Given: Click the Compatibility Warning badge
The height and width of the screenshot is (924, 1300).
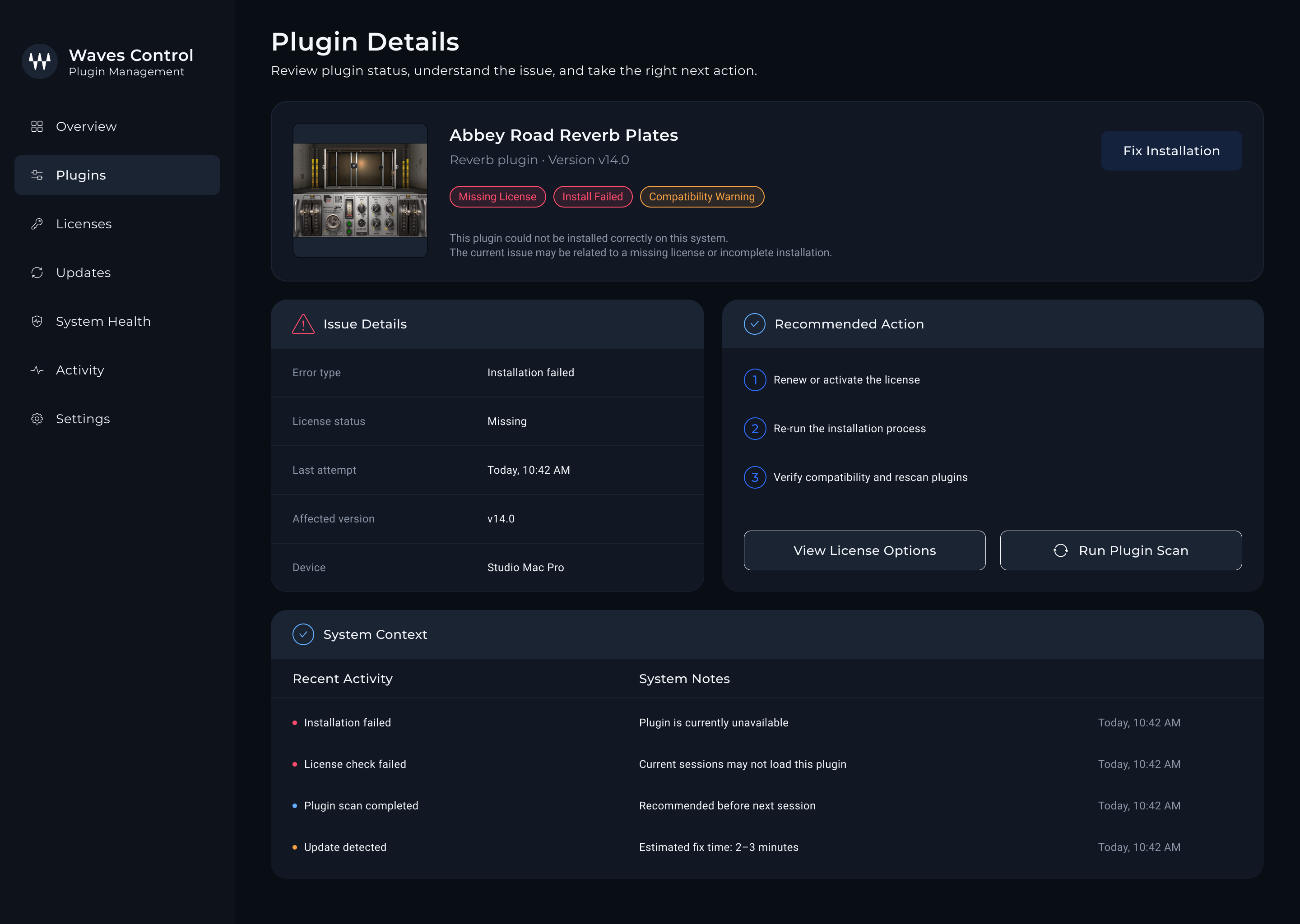Looking at the screenshot, I should pyautogui.click(x=702, y=197).
